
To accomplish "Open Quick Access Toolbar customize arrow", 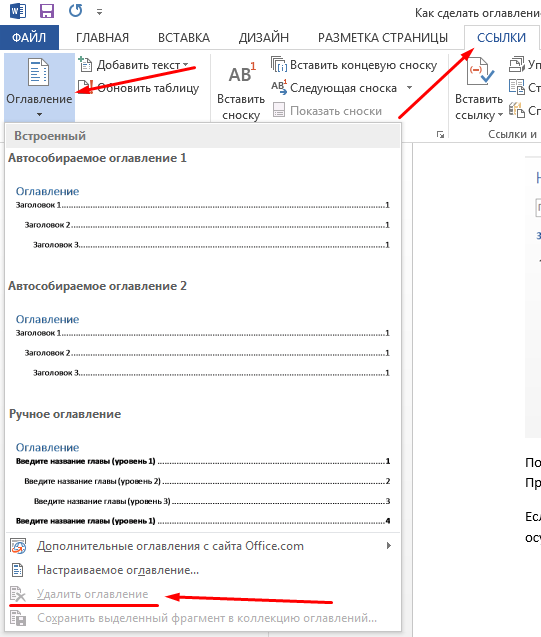I will [100, 12].
